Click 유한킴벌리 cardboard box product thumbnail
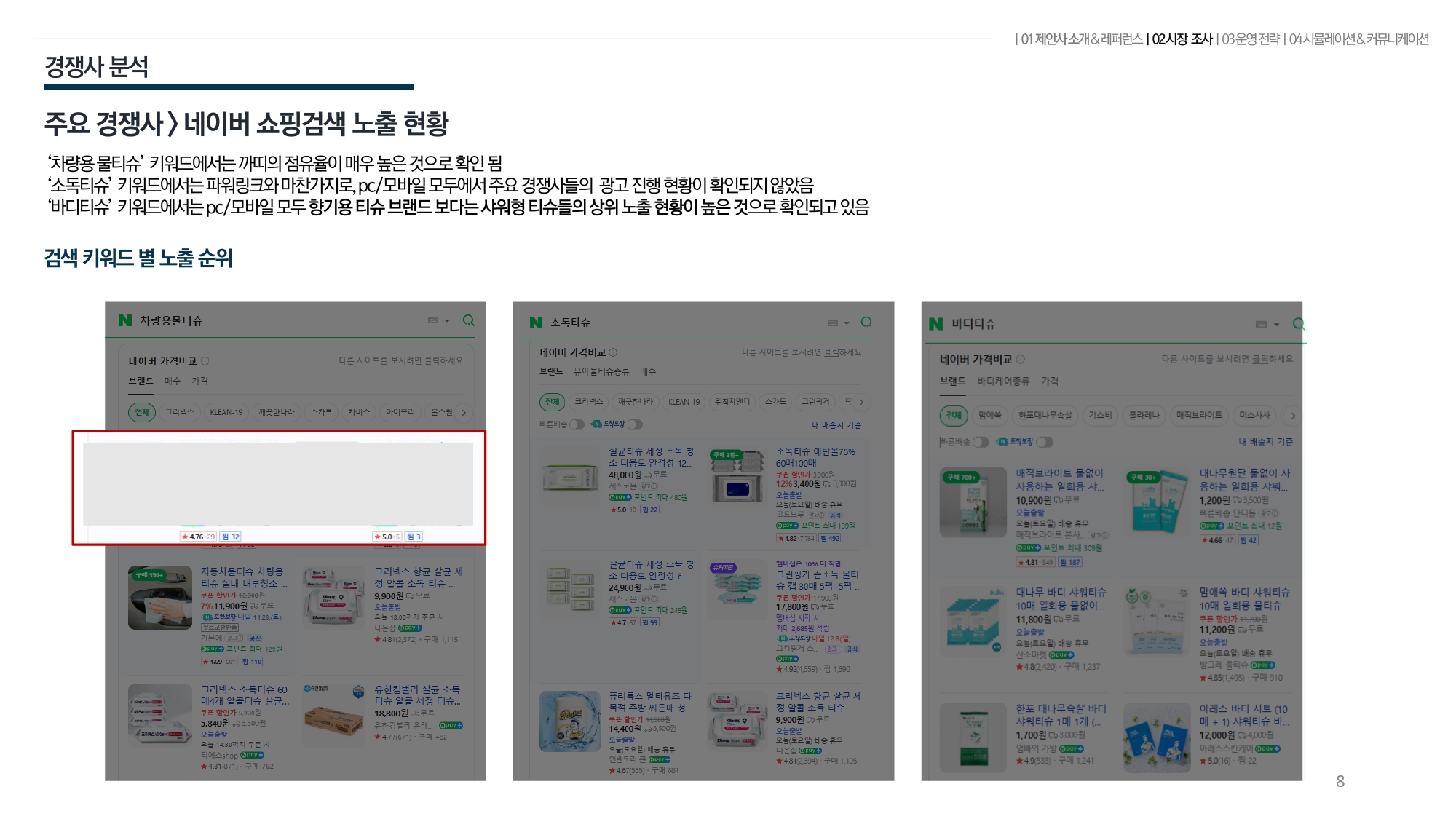This screenshot has width=1456, height=819. (x=333, y=714)
